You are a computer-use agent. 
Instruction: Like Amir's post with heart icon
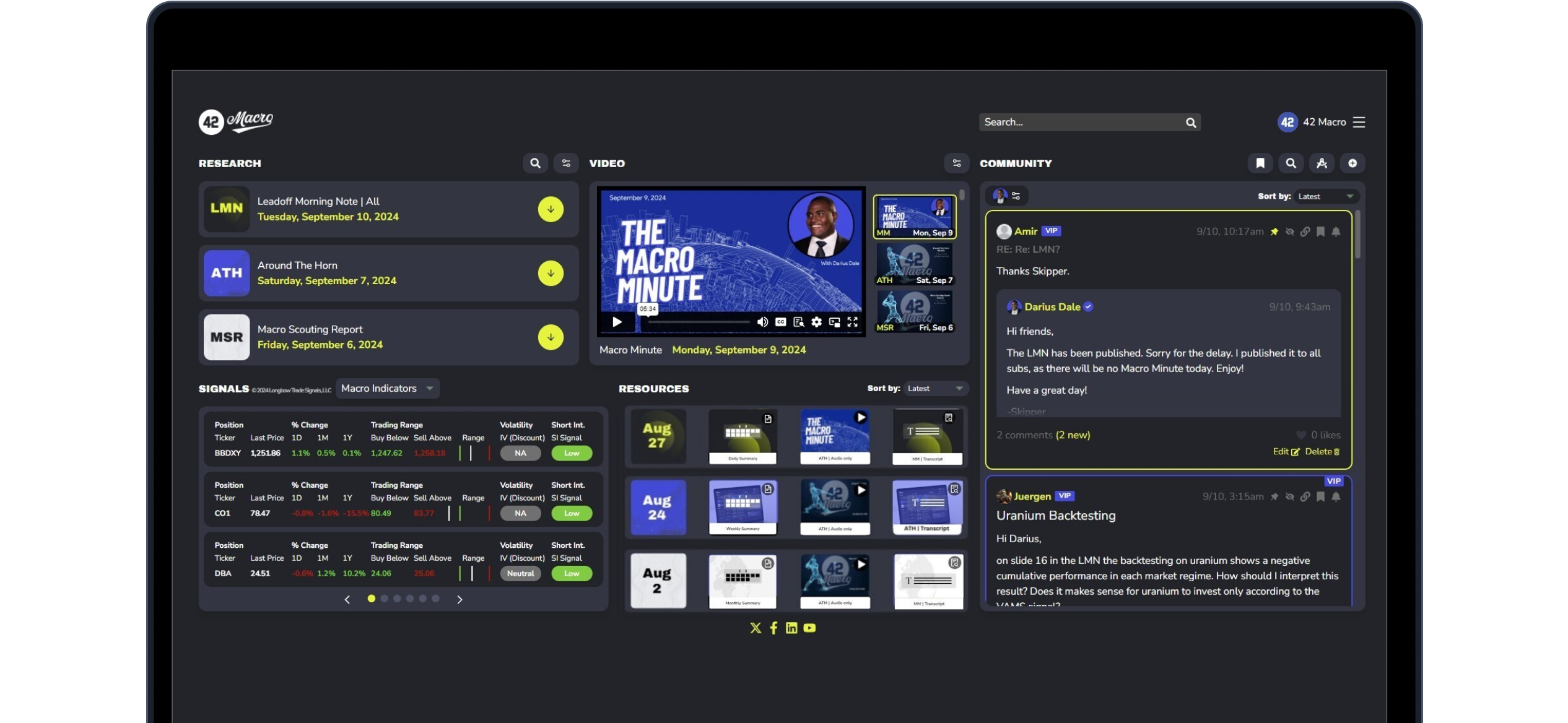1301,435
